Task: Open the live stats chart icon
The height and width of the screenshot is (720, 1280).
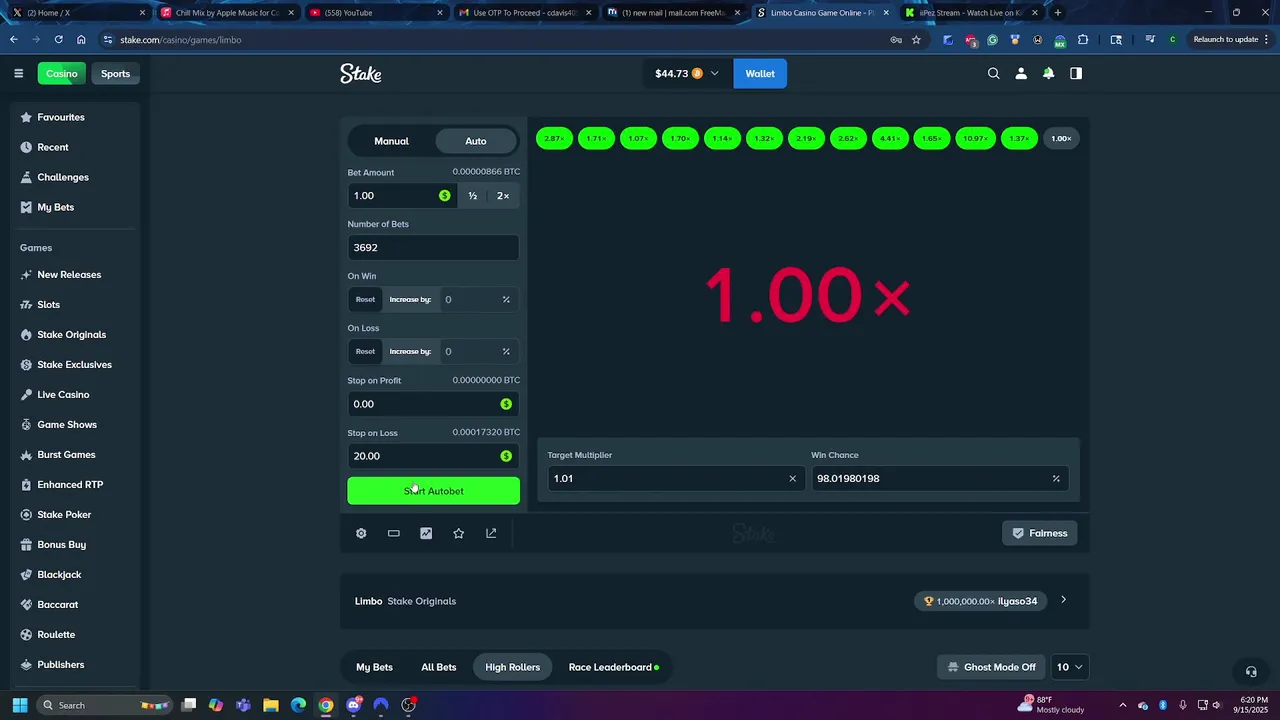Action: coord(426,533)
